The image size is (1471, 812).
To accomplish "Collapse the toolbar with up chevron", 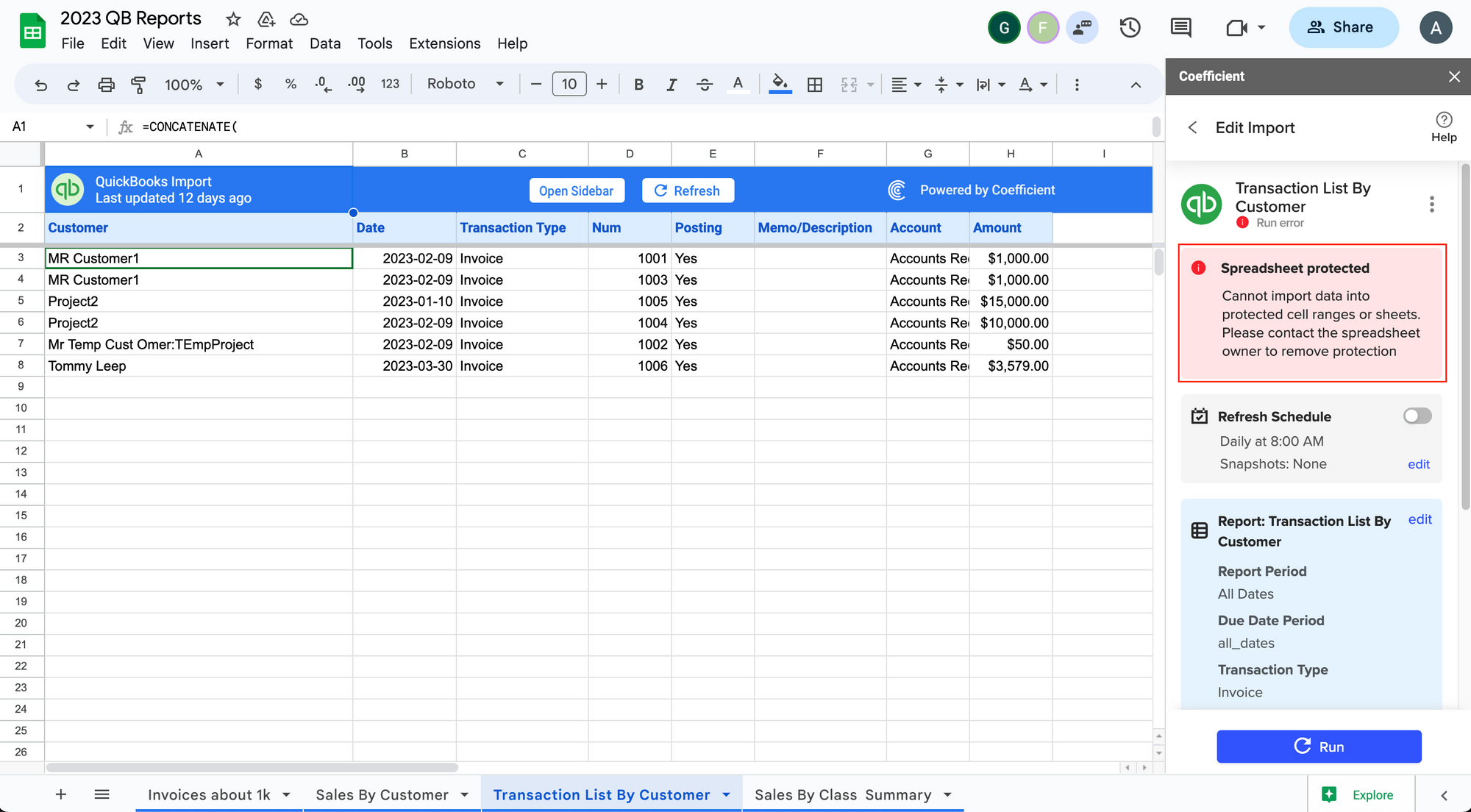I will [x=1136, y=85].
